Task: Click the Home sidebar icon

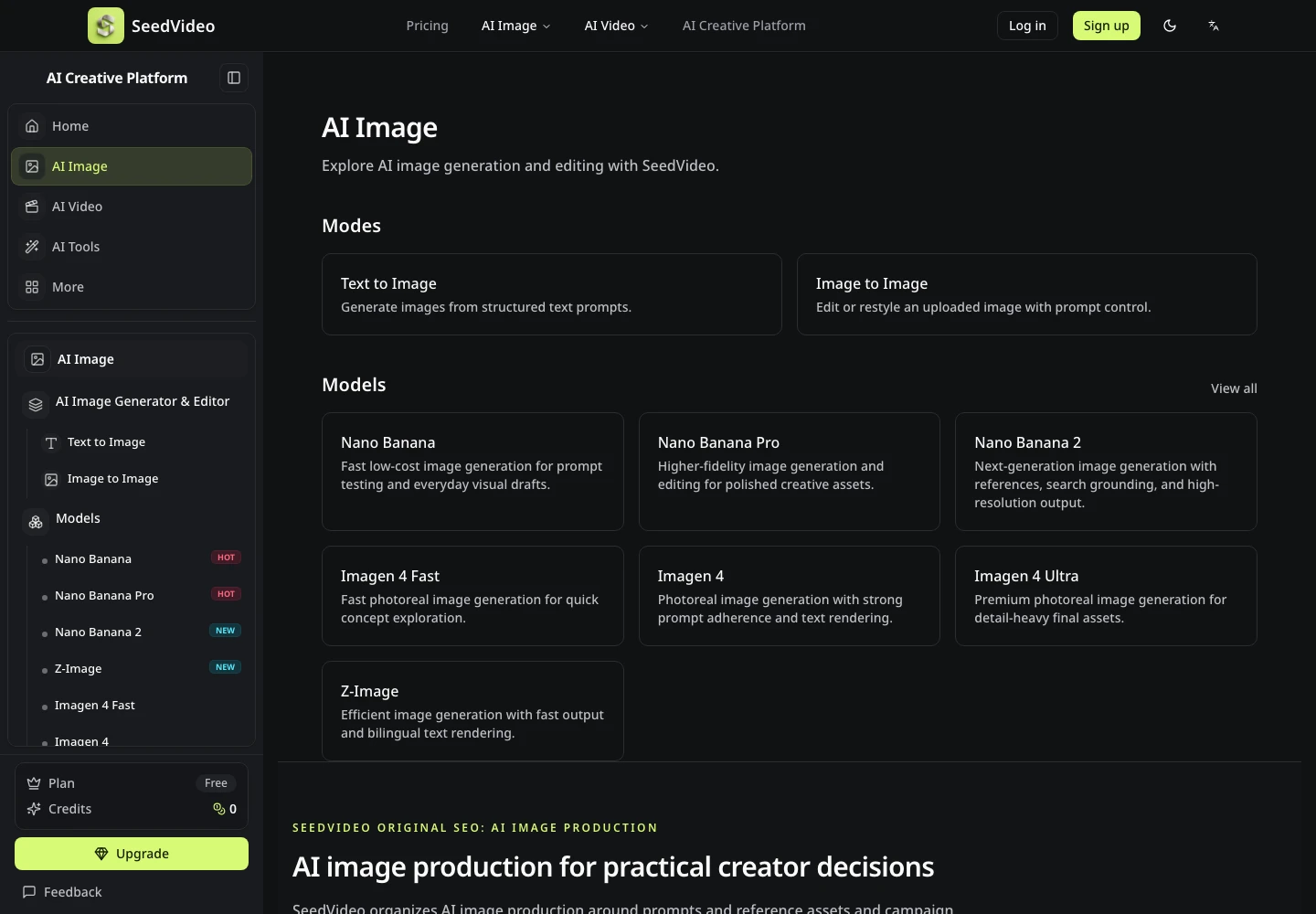Action: 32,126
